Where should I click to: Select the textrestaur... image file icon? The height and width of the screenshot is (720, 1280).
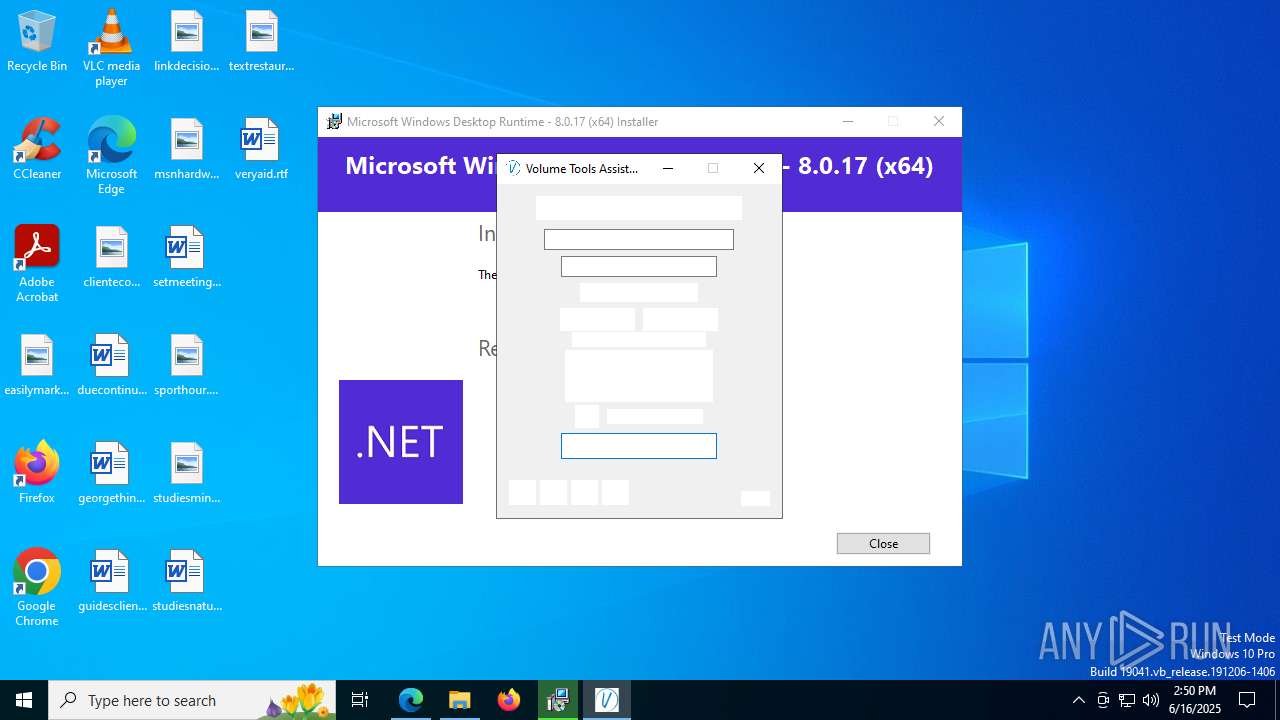tap(261, 41)
